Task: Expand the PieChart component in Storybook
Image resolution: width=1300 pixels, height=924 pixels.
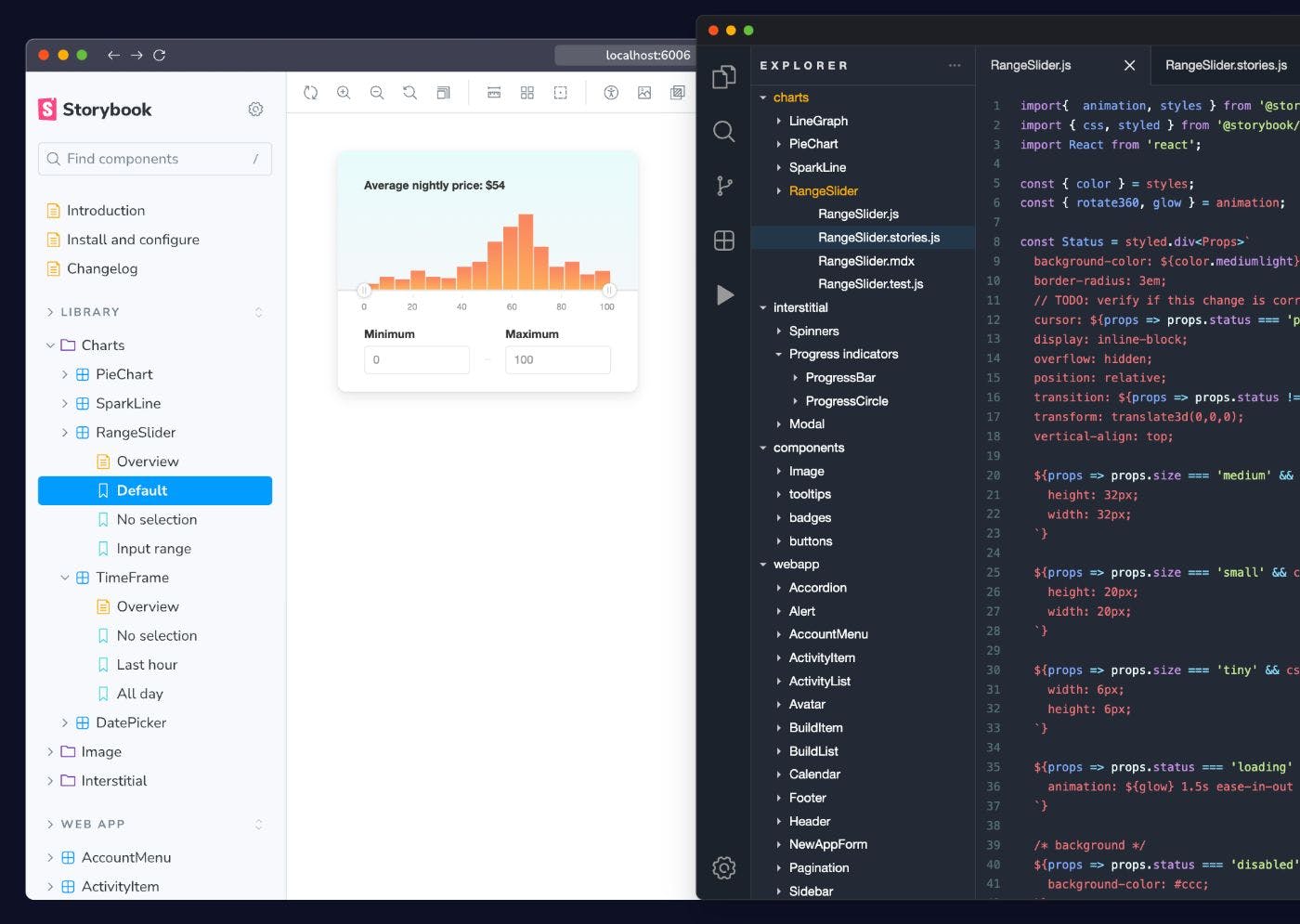Action: click(x=65, y=374)
